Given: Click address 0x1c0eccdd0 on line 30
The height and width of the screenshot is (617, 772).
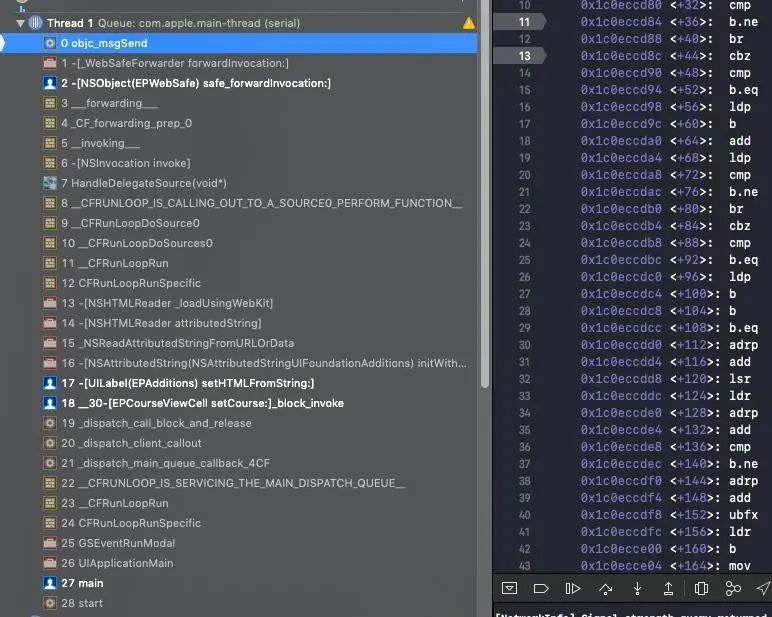Looking at the screenshot, I should click(621, 345).
